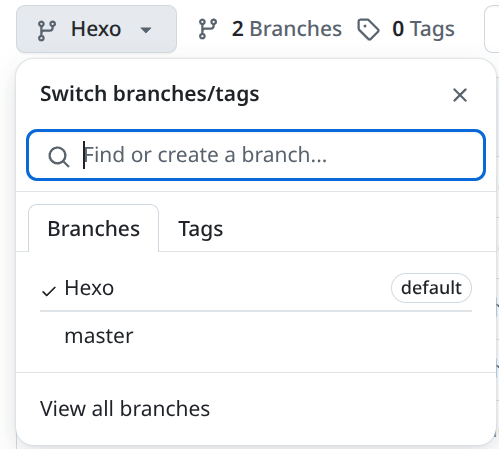
Task: Expand the Hexo branch dropdown caret
Action: pos(146,30)
